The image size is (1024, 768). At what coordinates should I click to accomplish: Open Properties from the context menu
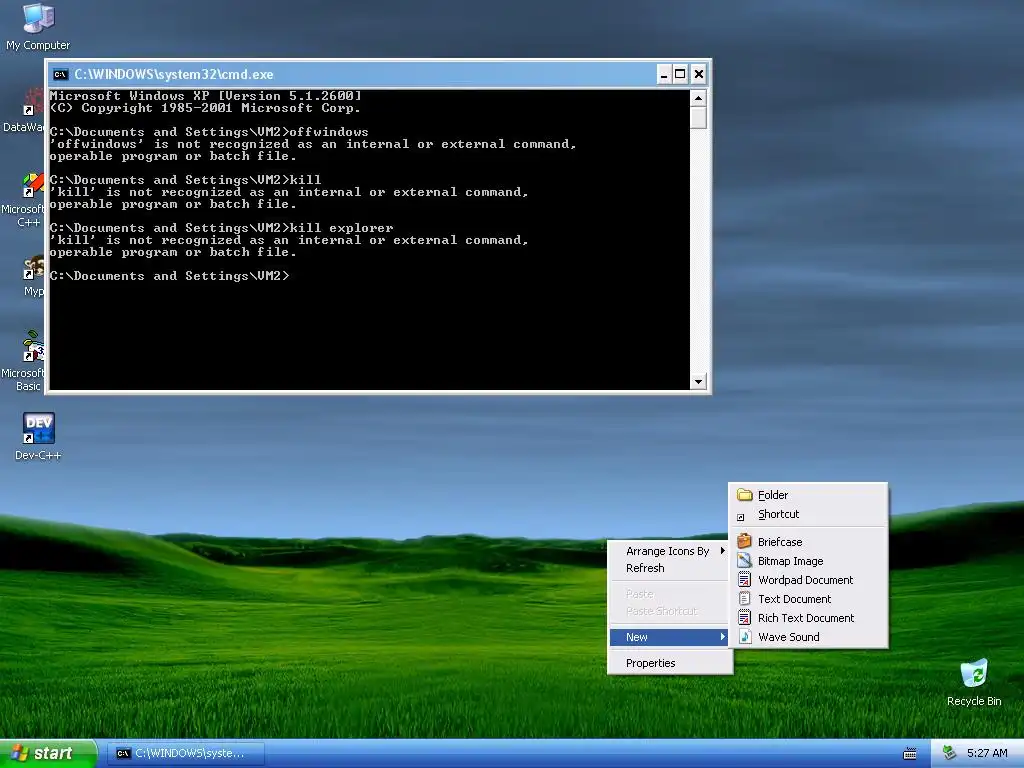tap(670, 663)
